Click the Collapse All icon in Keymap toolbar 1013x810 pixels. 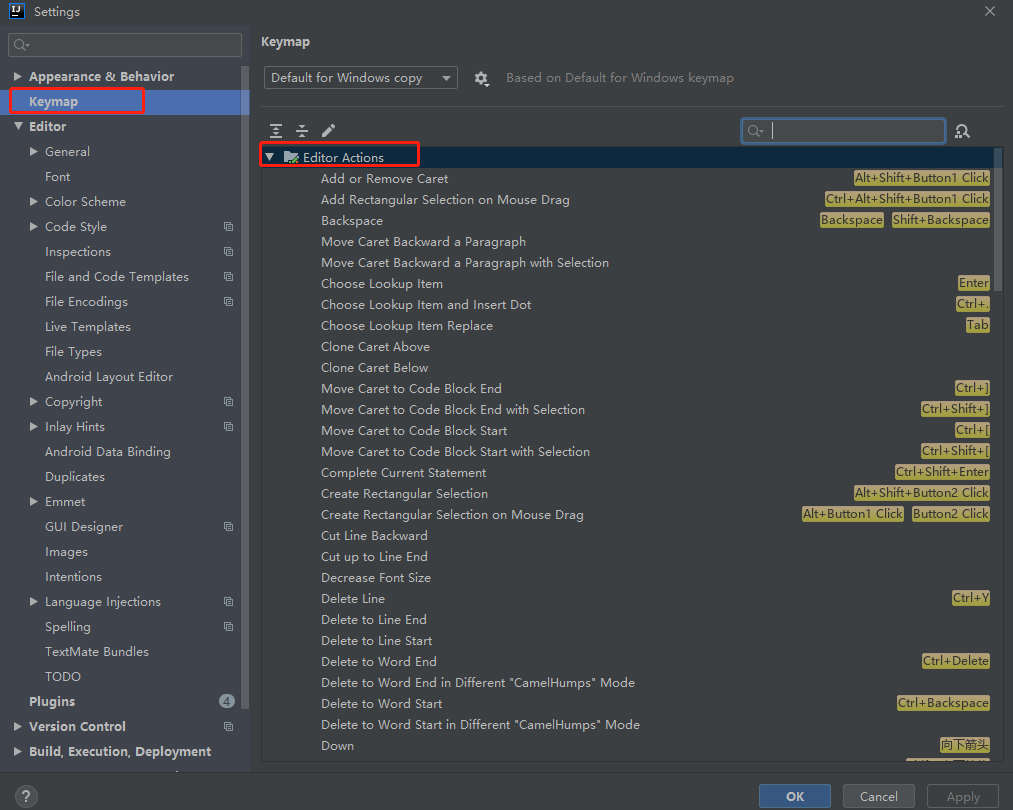pos(302,131)
